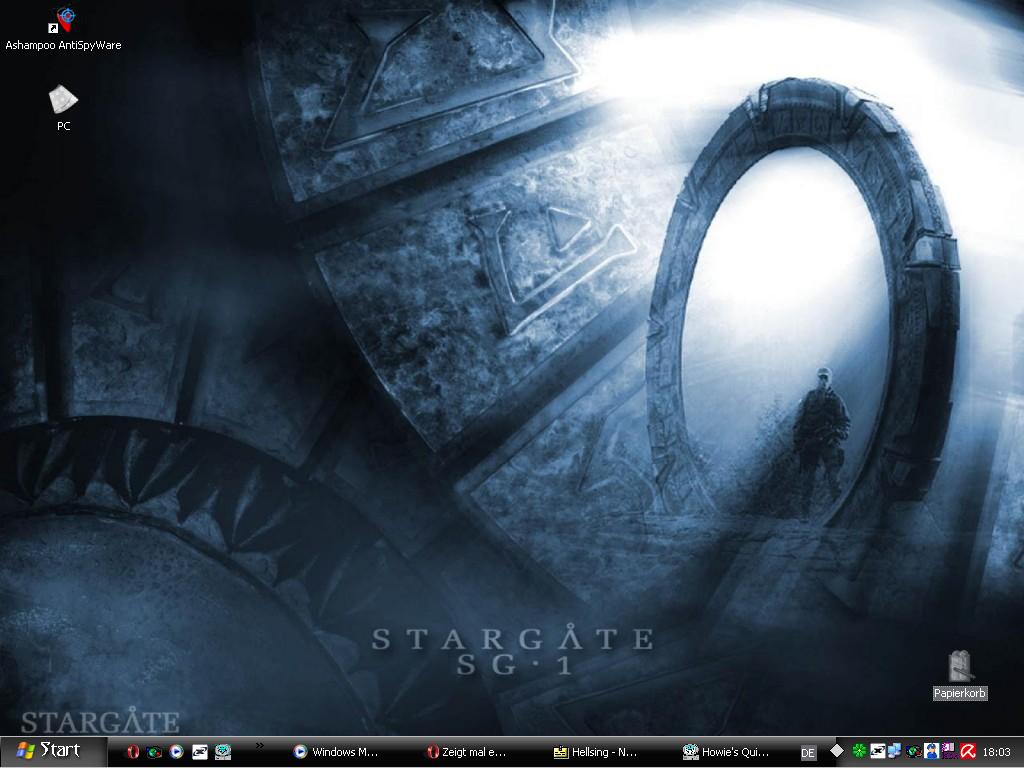This screenshot has width=1024, height=768.
Task: Launch the green globe quick launch icon
Action: [x=154, y=752]
